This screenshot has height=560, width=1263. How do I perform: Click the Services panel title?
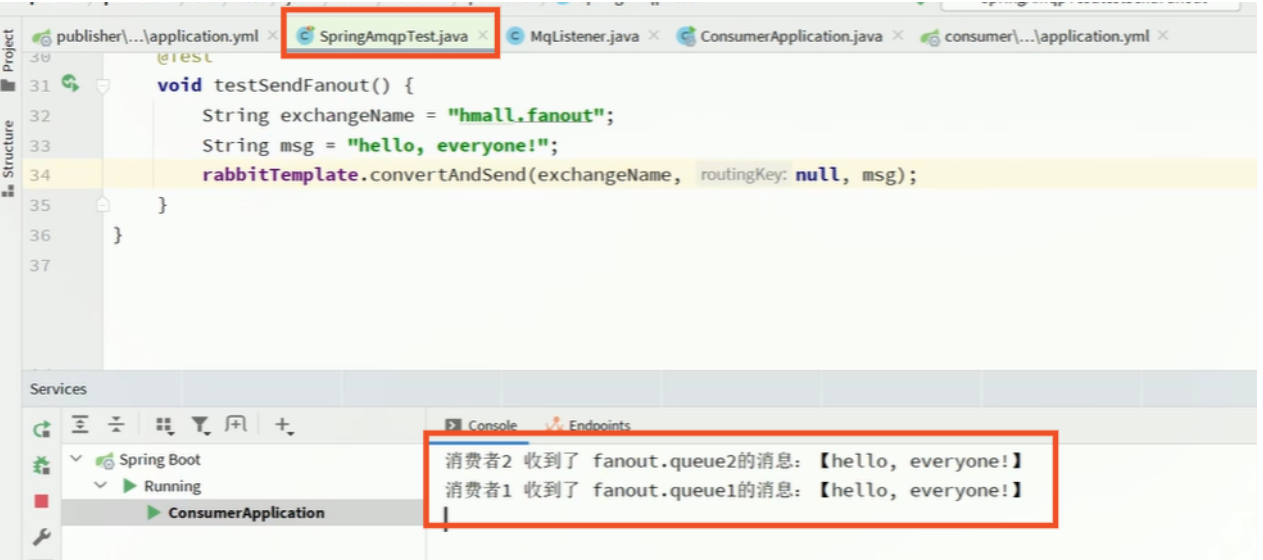pos(58,389)
